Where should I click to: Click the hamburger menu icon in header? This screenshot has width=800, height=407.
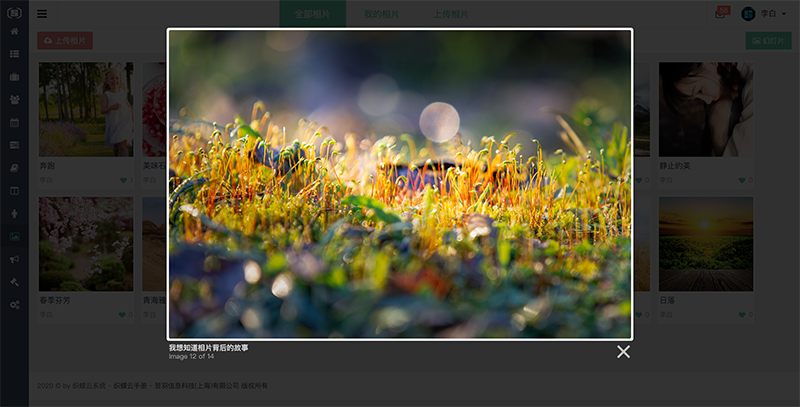tap(42, 14)
